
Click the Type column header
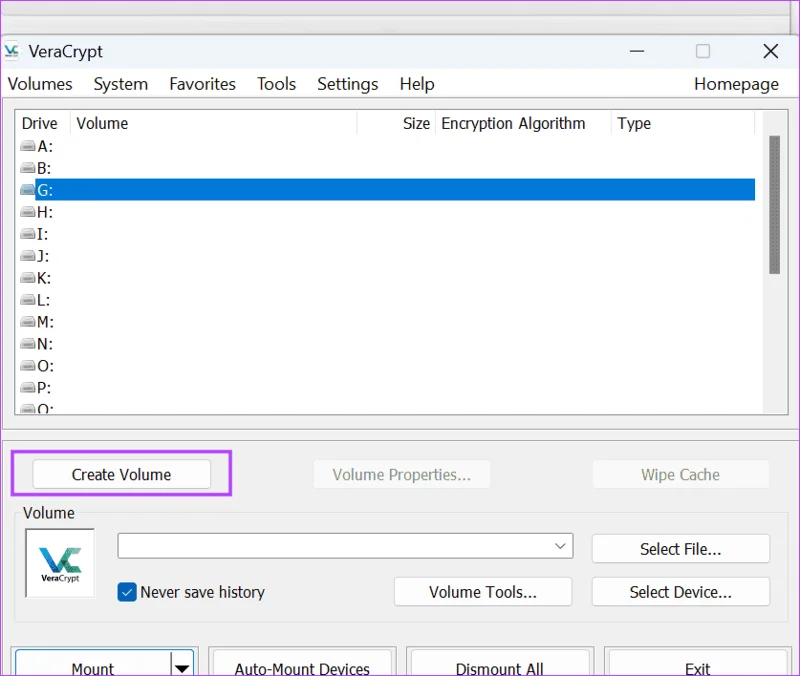(683, 123)
